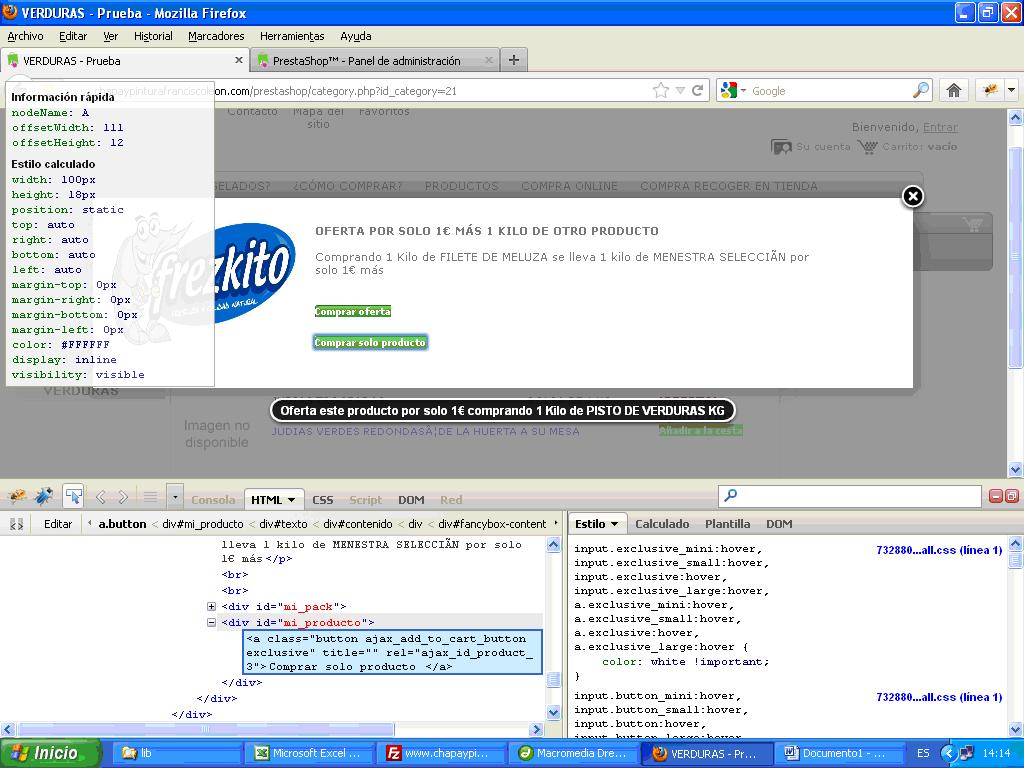Click the Firebug search box
Image resolution: width=1024 pixels, height=768 pixels.
click(850, 496)
